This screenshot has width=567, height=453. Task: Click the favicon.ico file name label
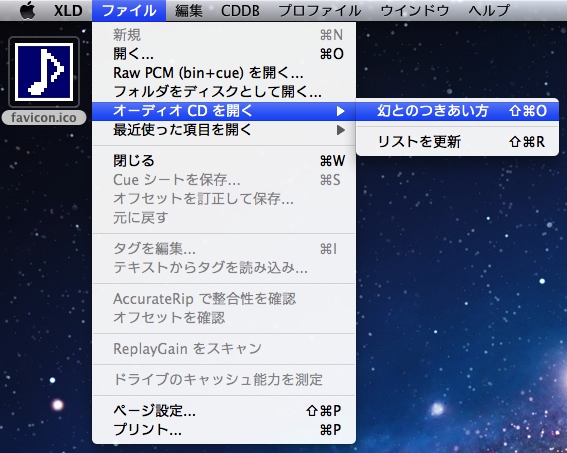pyautogui.click(x=44, y=117)
